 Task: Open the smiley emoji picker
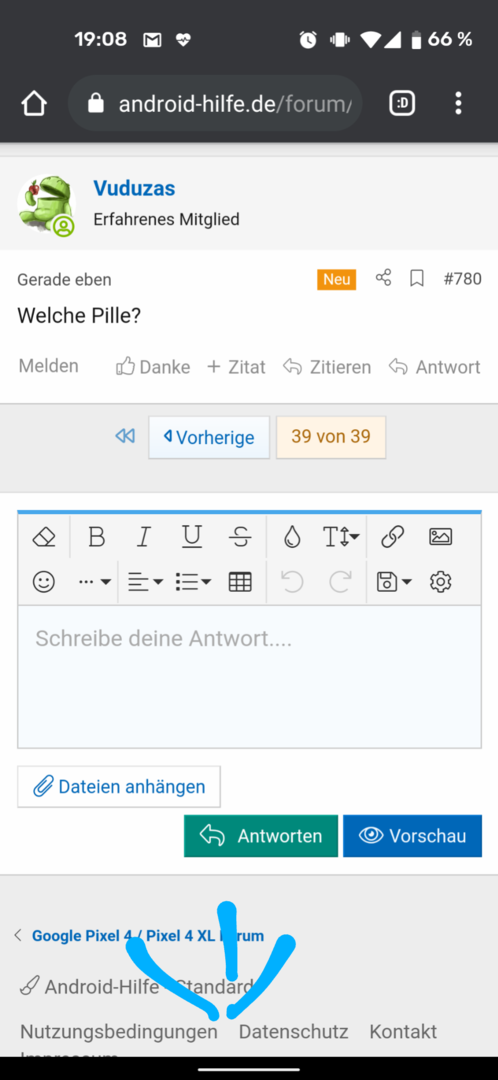(44, 582)
